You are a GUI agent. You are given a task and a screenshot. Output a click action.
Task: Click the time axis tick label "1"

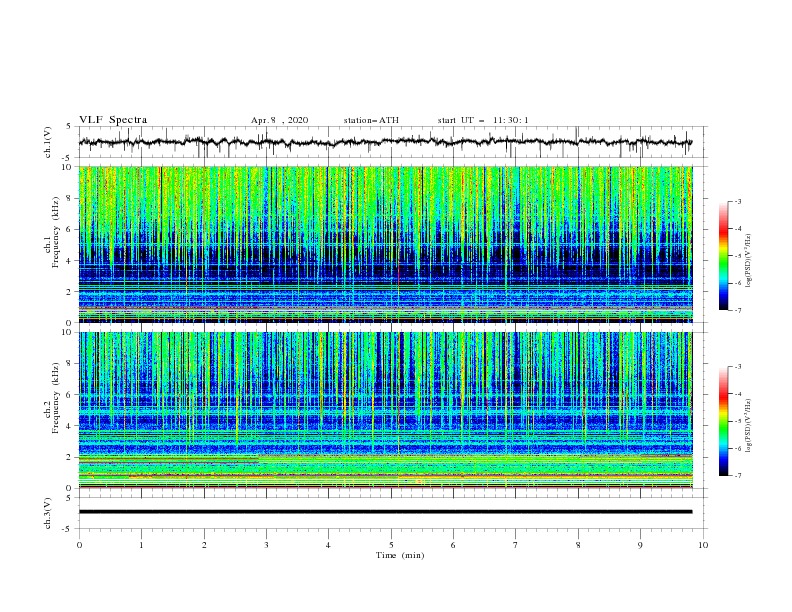point(141,545)
